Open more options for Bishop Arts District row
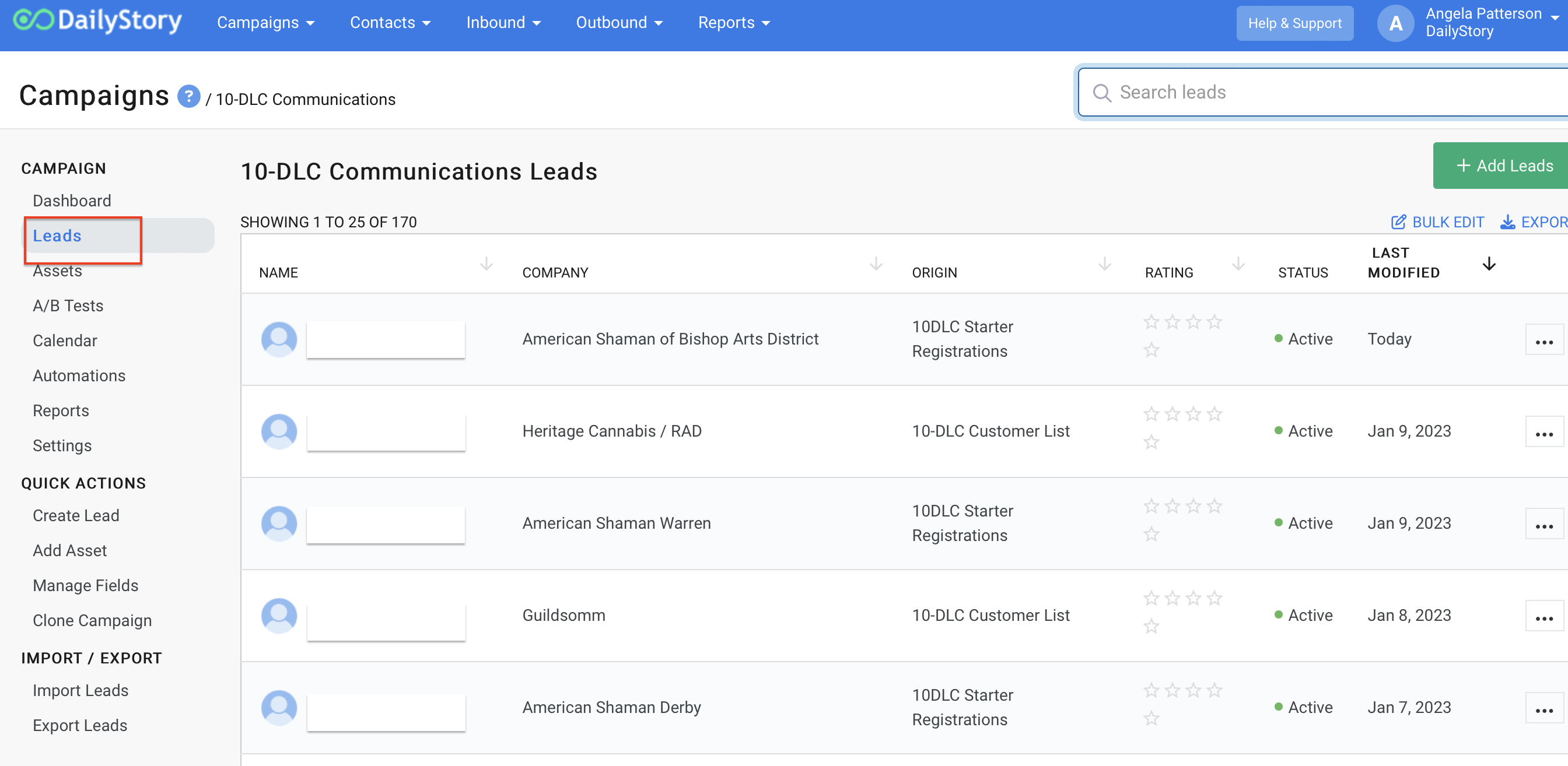This screenshot has height=766, width=1568. point(1544,339)
